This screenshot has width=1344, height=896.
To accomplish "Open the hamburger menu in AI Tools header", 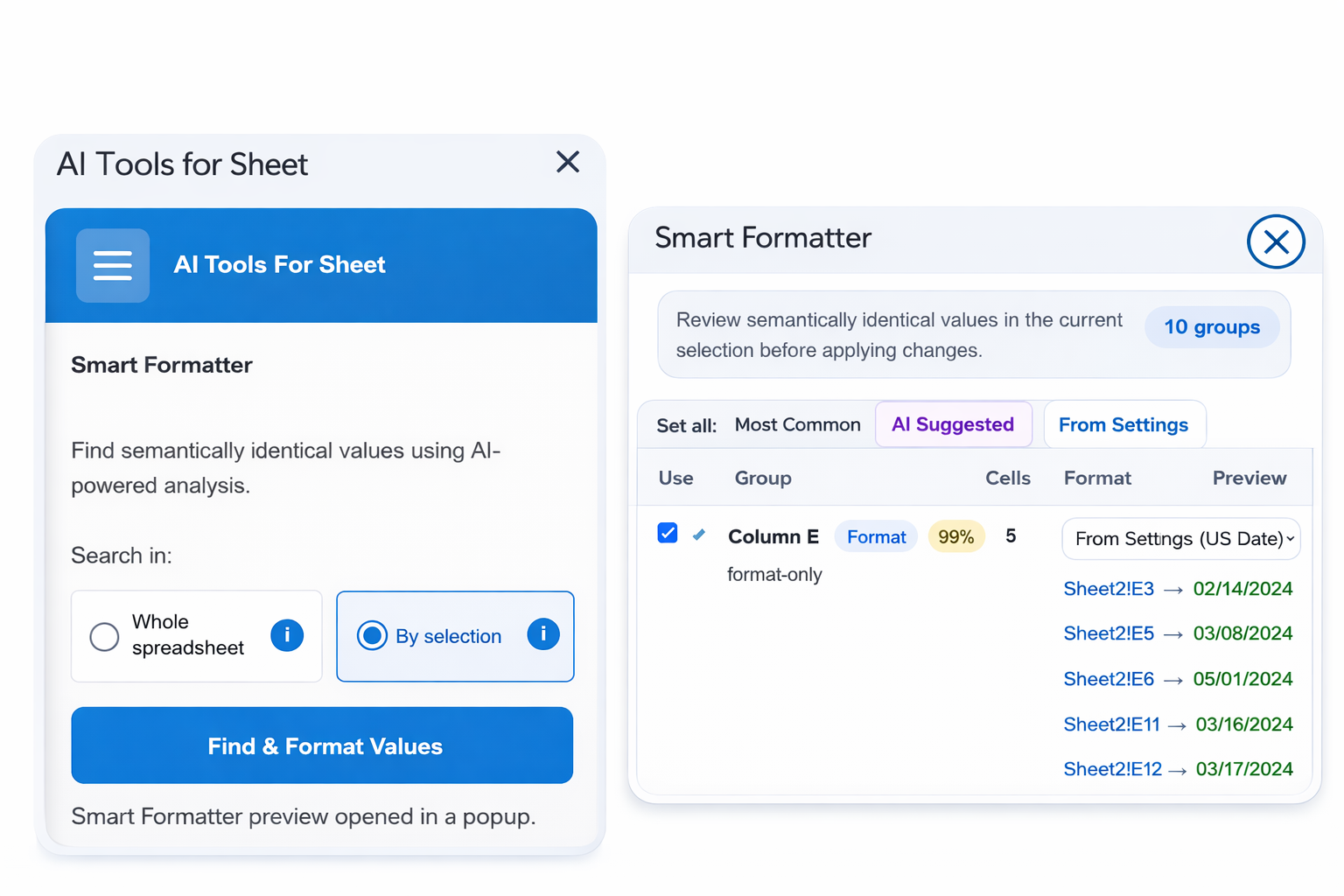I will tap(113, 265).
